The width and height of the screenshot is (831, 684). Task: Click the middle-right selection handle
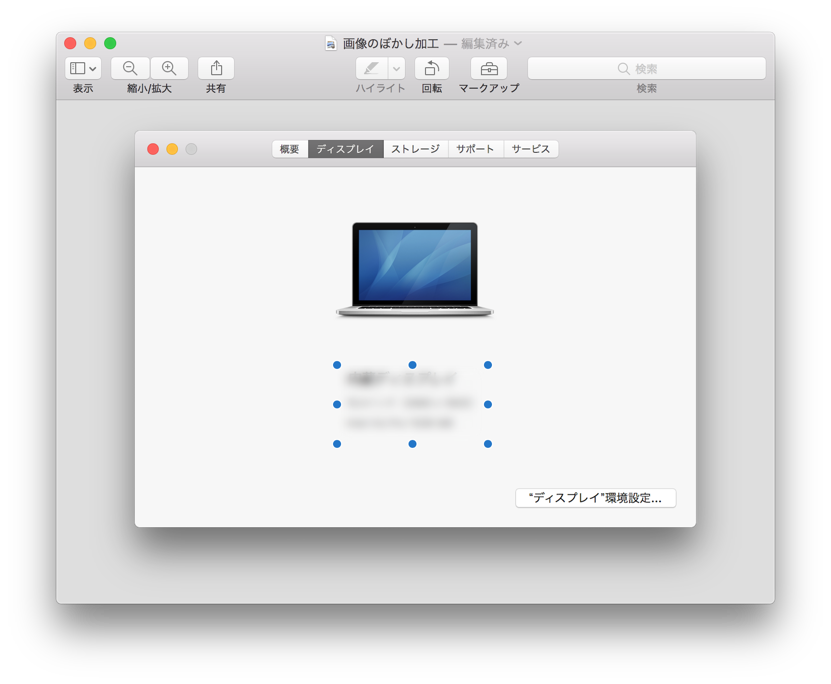pos(488,405)
